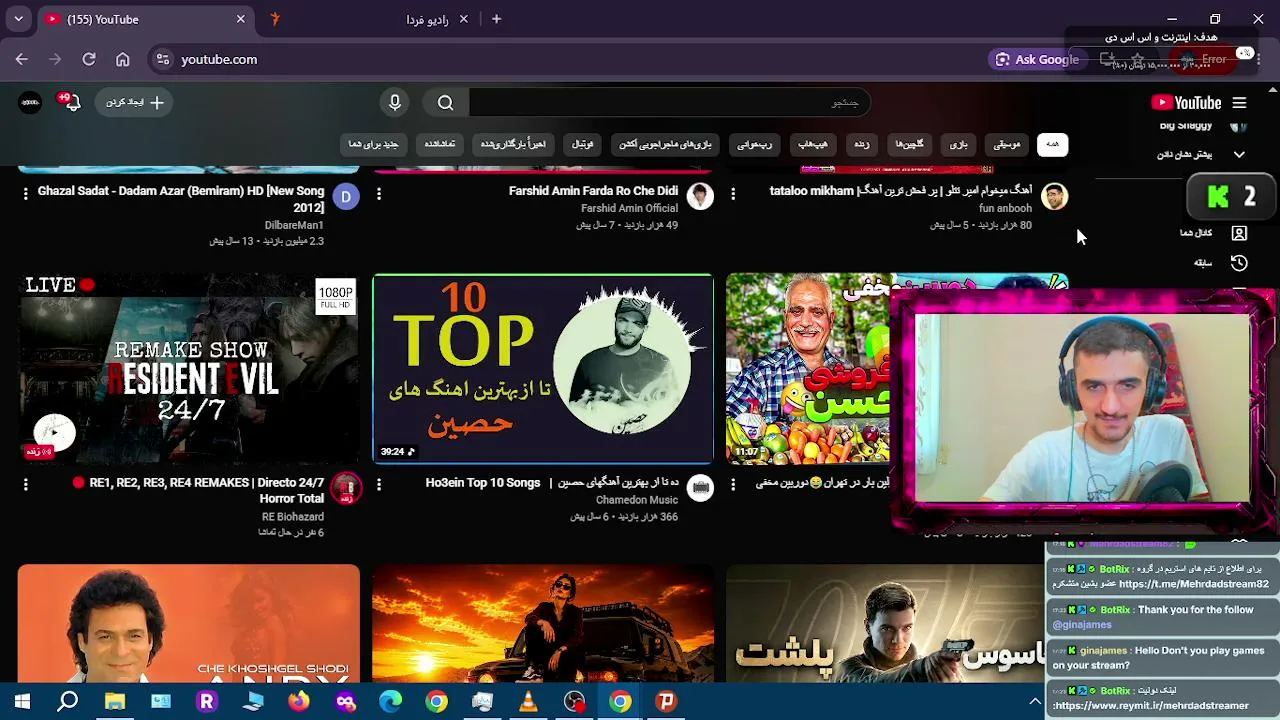Open the t.me/Mehrdadstream82 link in chat
This screenshot has width=1280, height=720.
(1193, 584)
